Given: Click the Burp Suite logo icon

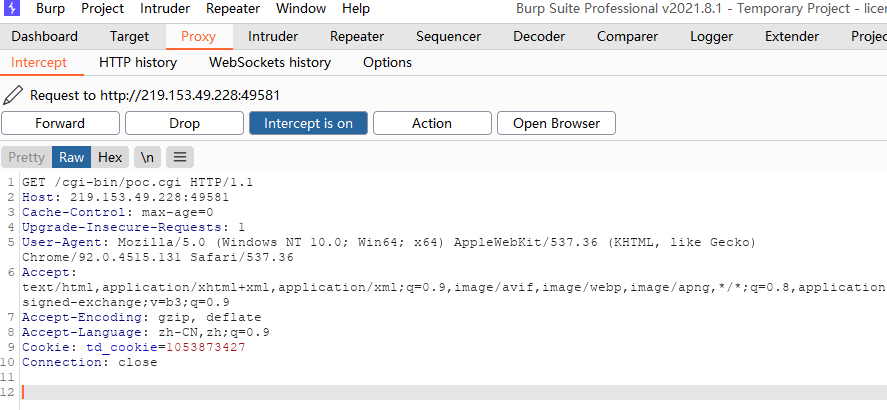Looking at the screenshot, I should [x=12, y=8].
